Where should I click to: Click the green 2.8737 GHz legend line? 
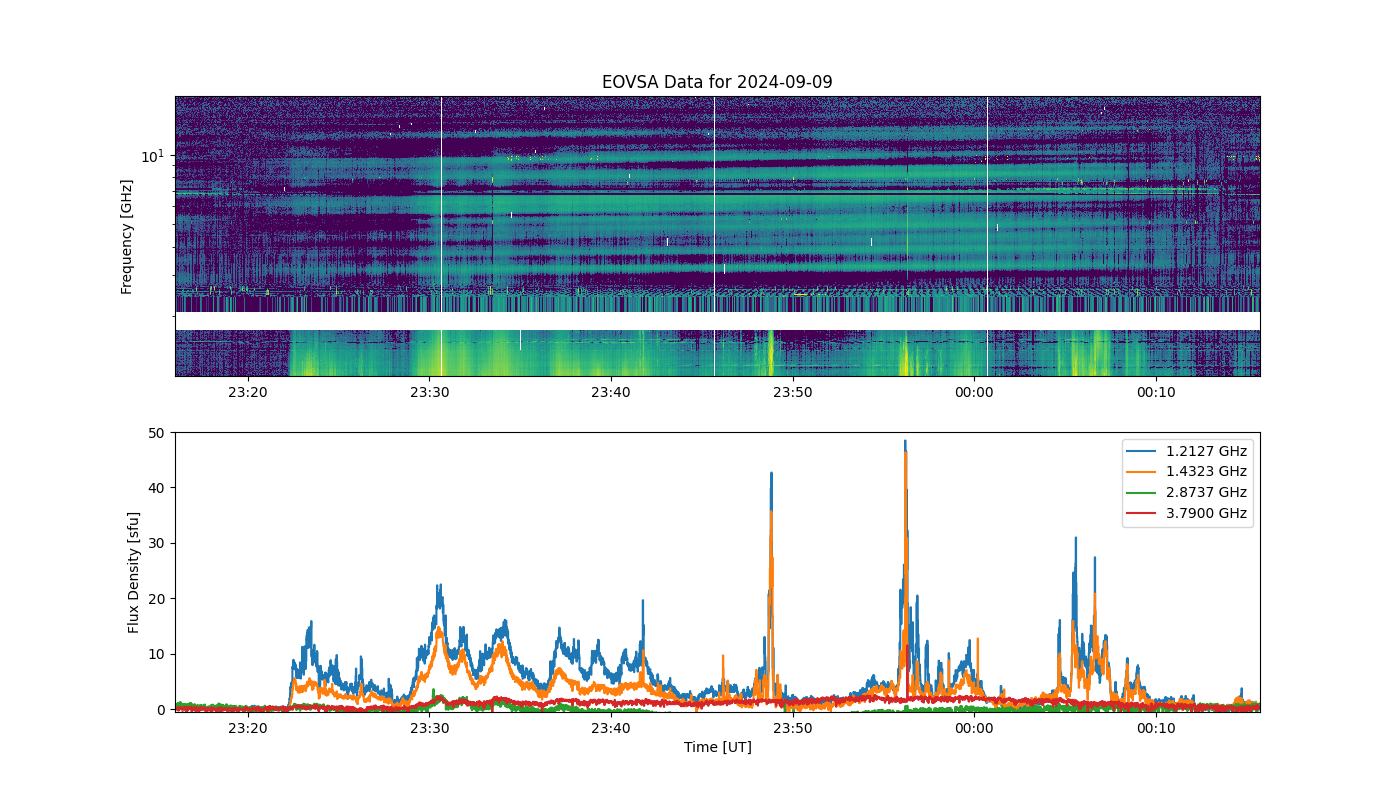1144,493
